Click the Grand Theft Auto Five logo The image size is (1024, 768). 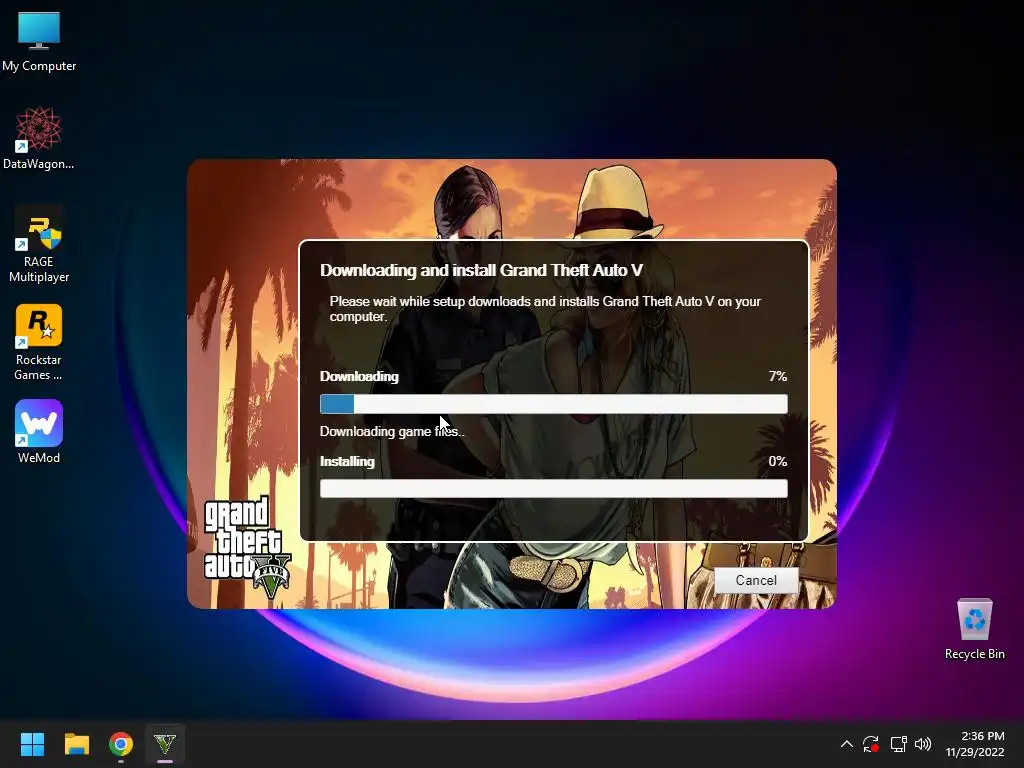[x=247, y=547]
